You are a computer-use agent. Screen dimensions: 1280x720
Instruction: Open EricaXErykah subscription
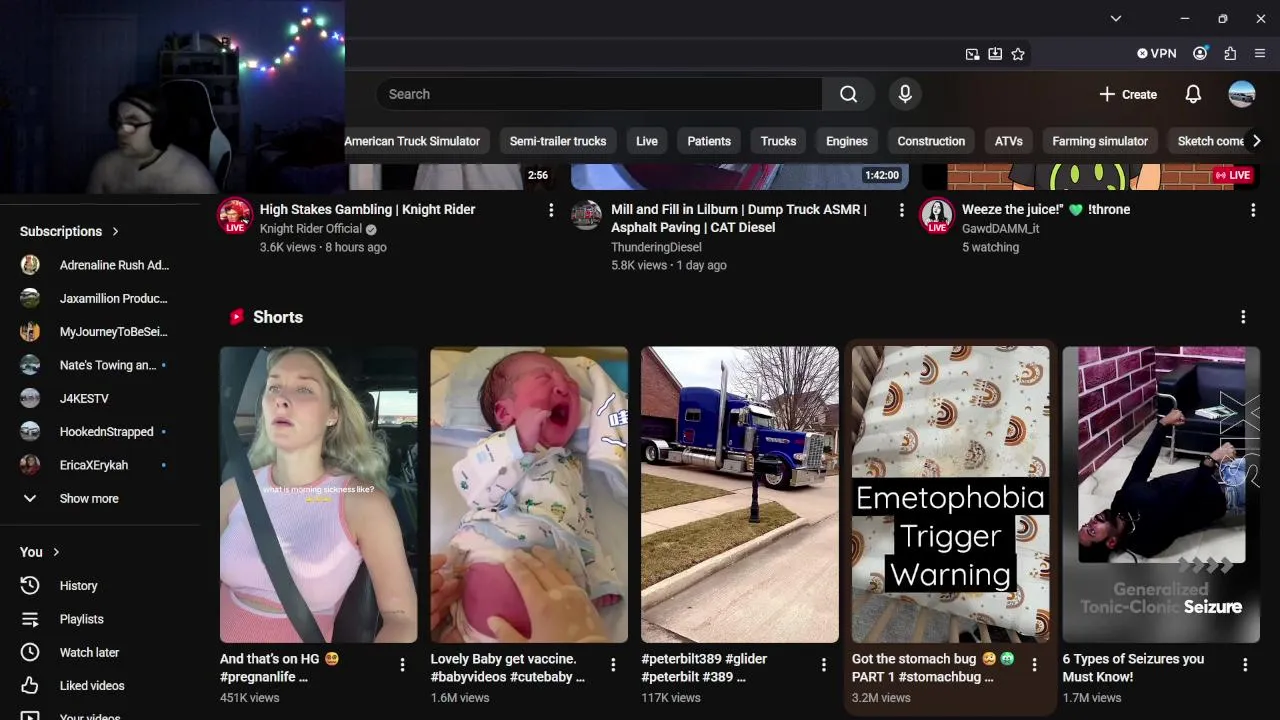tap(100, 465)
